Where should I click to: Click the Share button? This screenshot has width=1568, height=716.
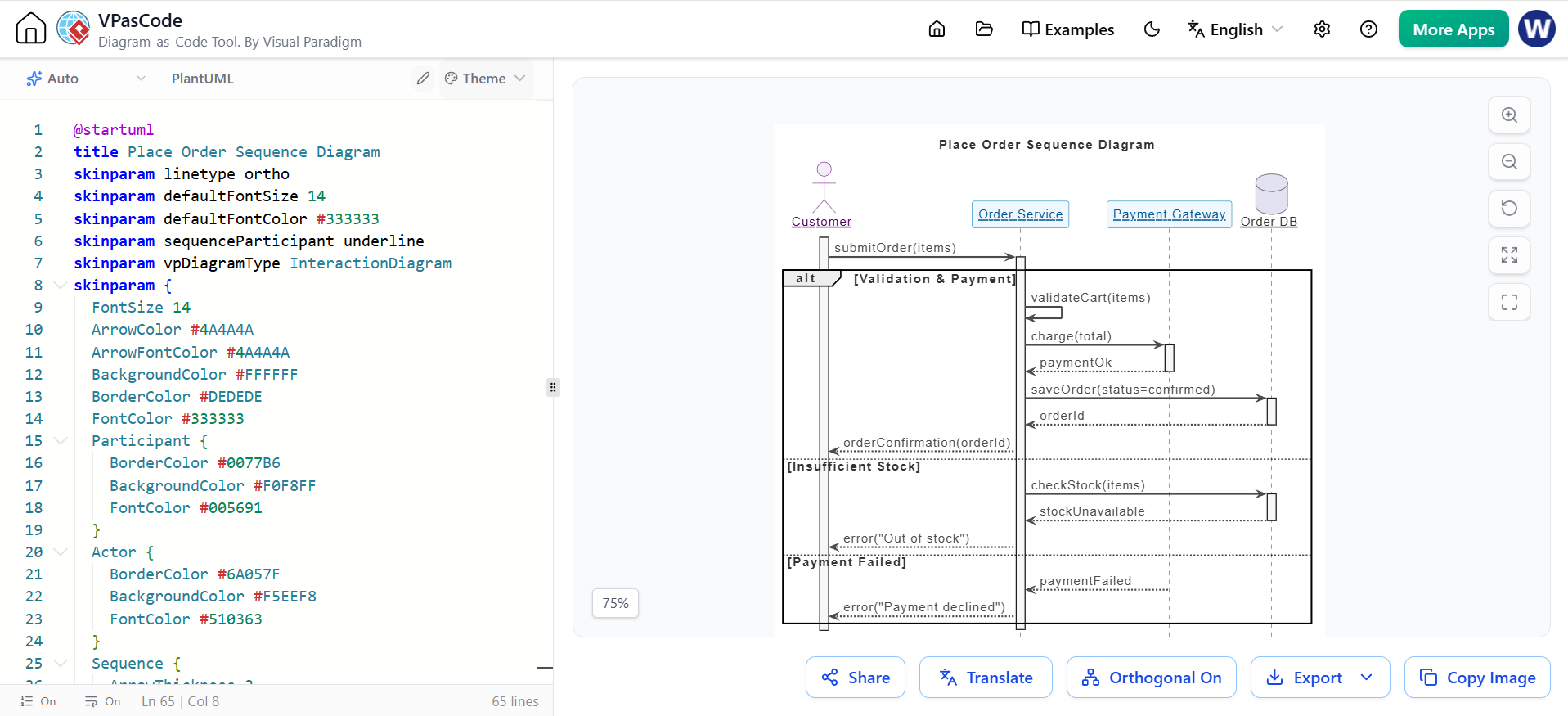click(x=856, y=678)
